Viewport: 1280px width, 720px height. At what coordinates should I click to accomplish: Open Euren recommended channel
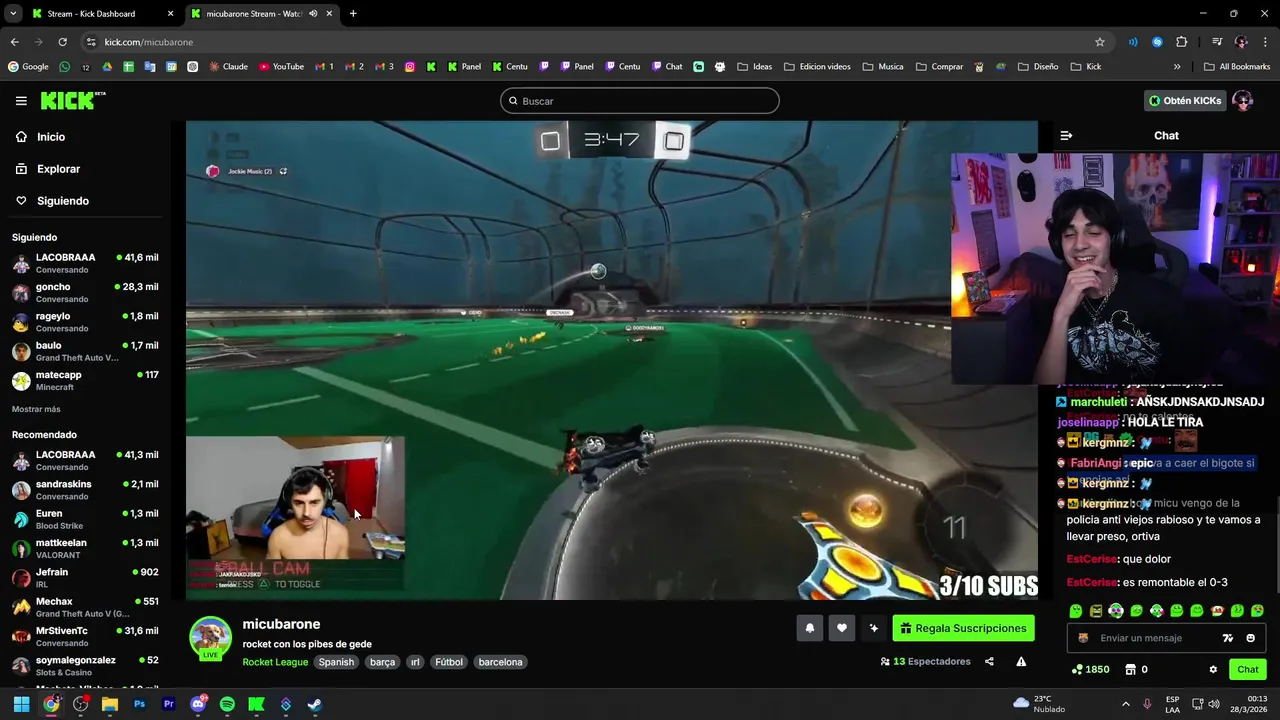87,519
